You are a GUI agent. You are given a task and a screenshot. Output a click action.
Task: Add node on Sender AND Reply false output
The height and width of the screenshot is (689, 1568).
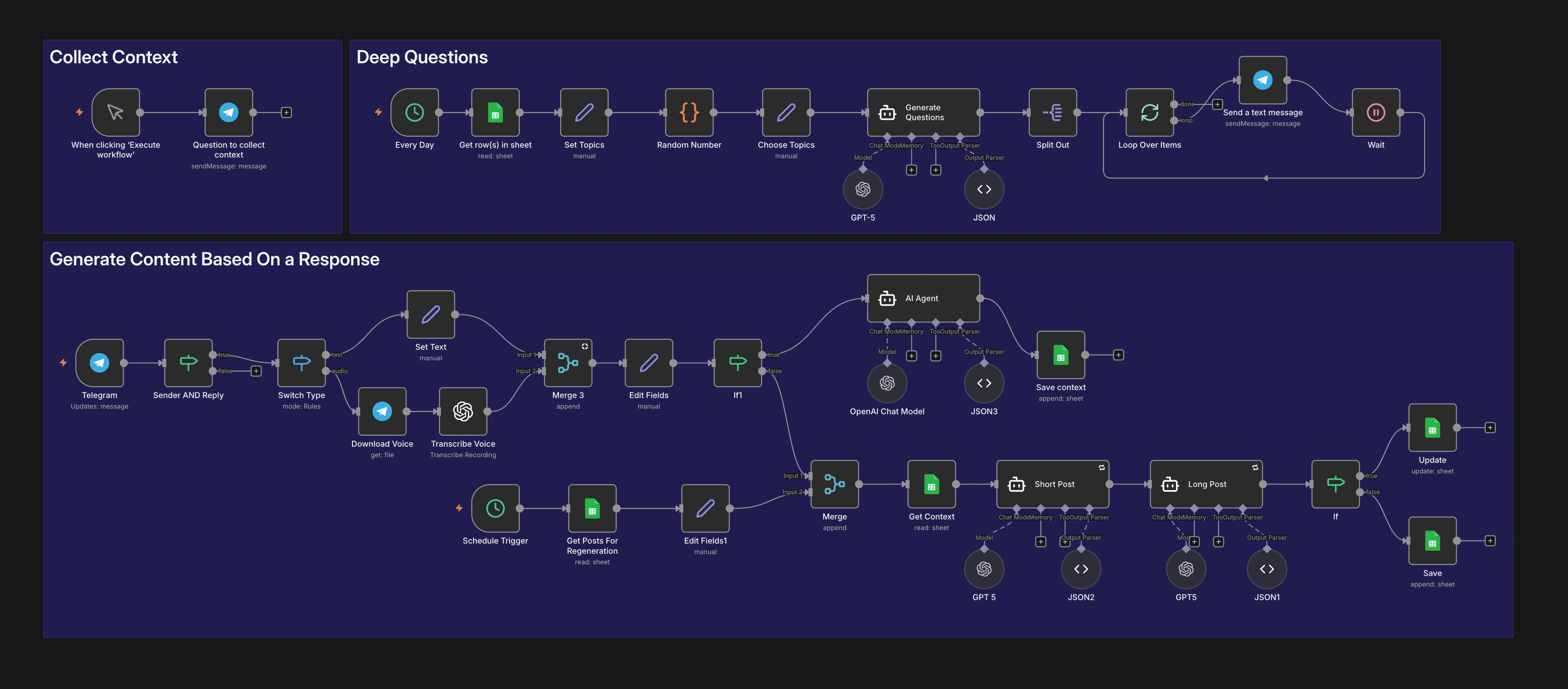click(x=256, y=371)
